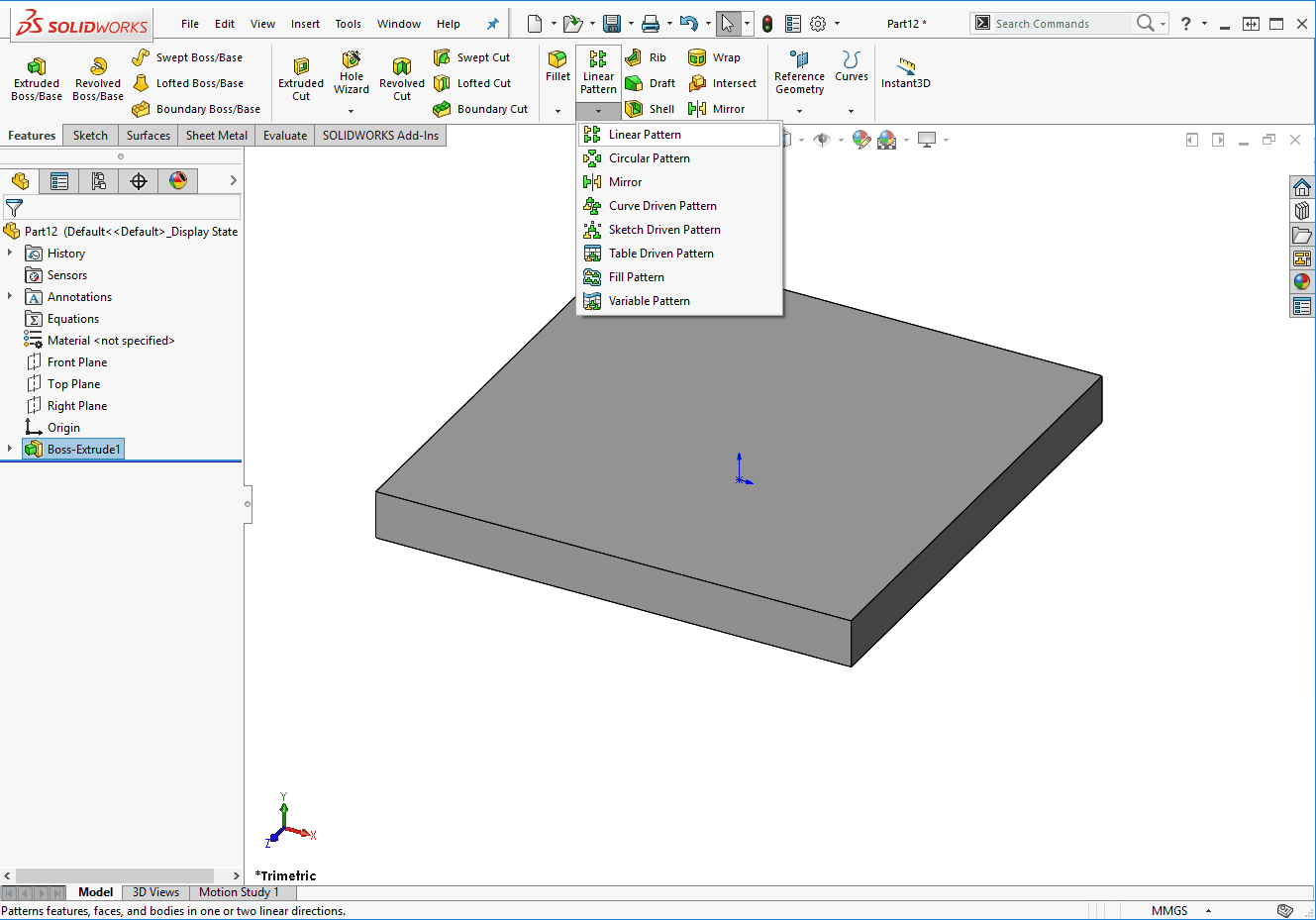Toggle the hide/show items eye icon
Image resolution: width=1316 pixels, height=920 pixels.
pos(821,140)
